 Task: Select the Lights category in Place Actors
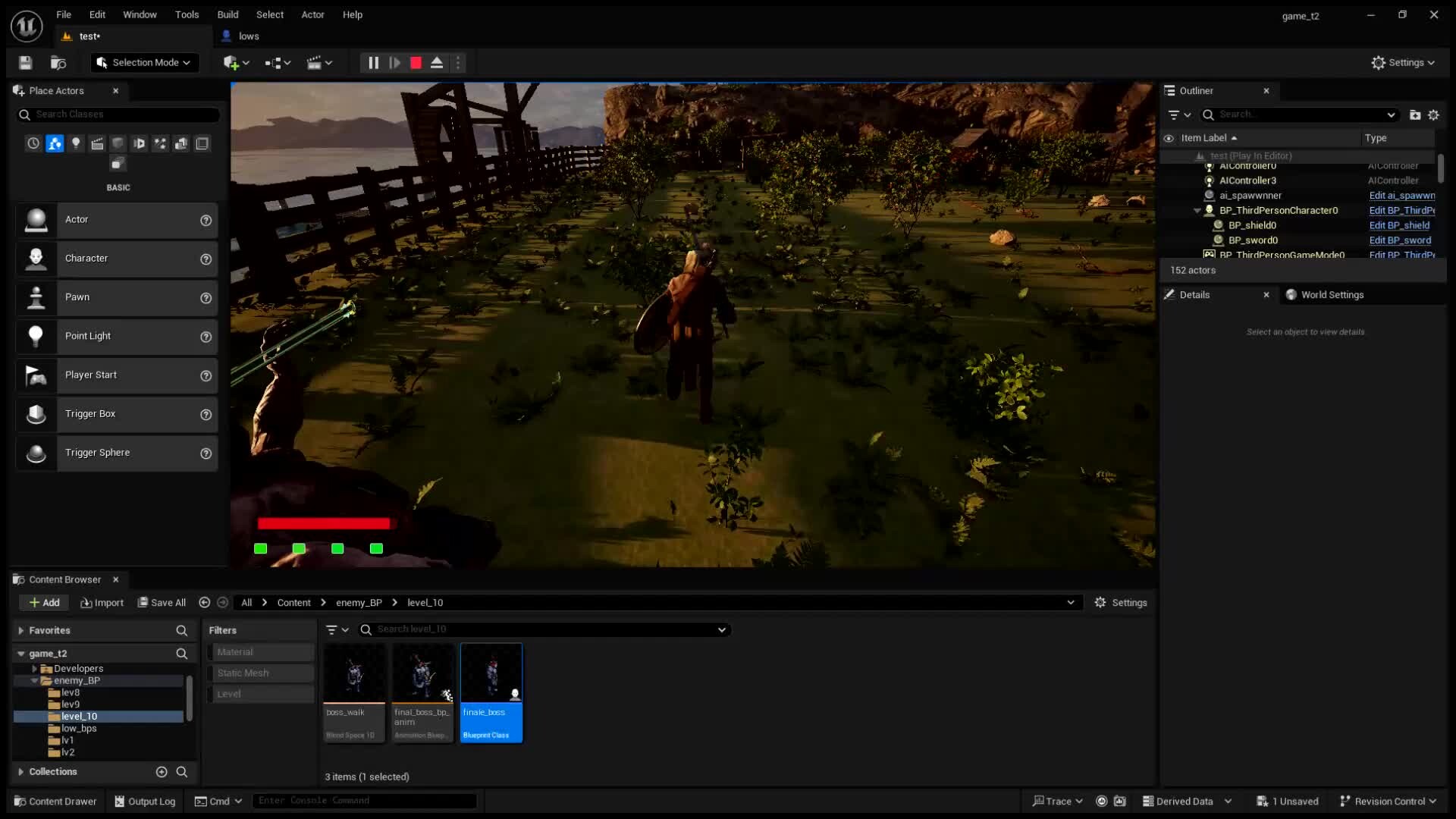click(76, 143)
